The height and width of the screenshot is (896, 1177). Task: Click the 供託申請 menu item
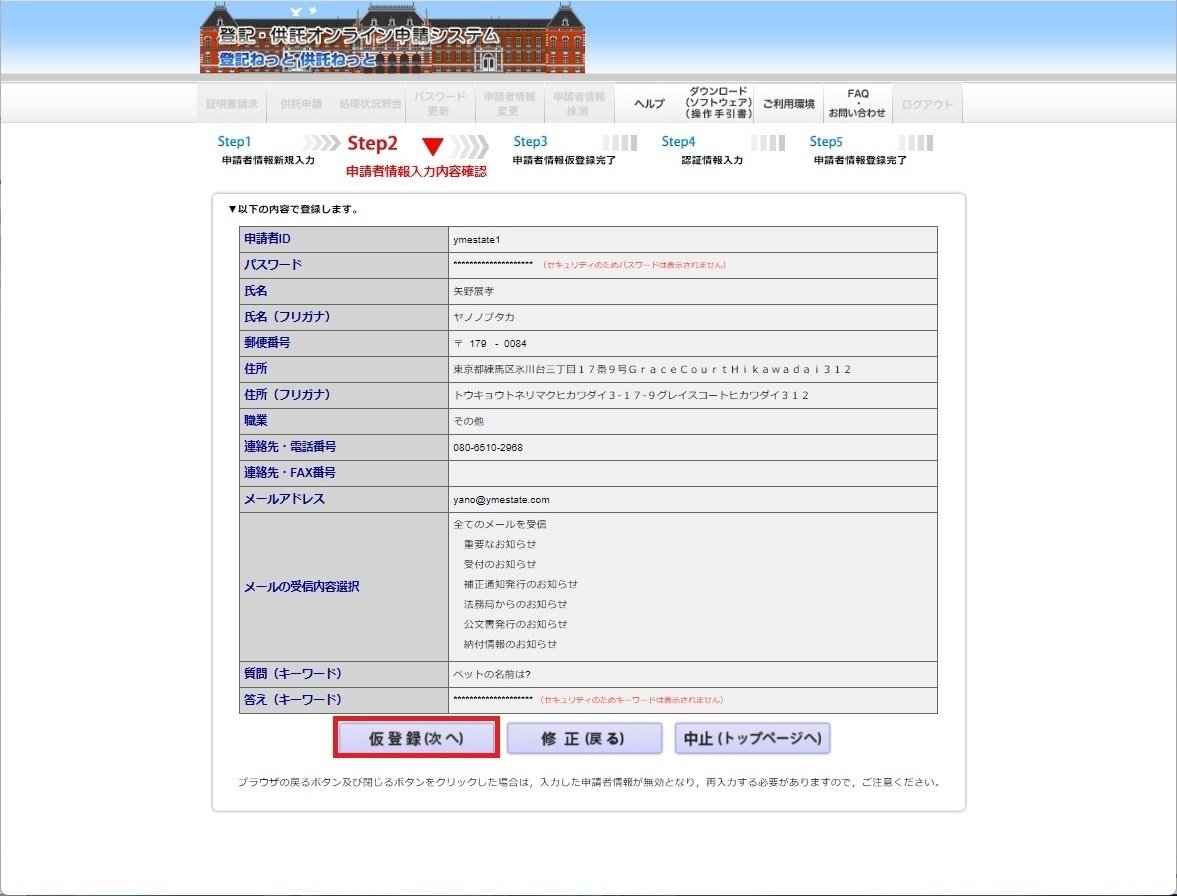coord(301,104)
